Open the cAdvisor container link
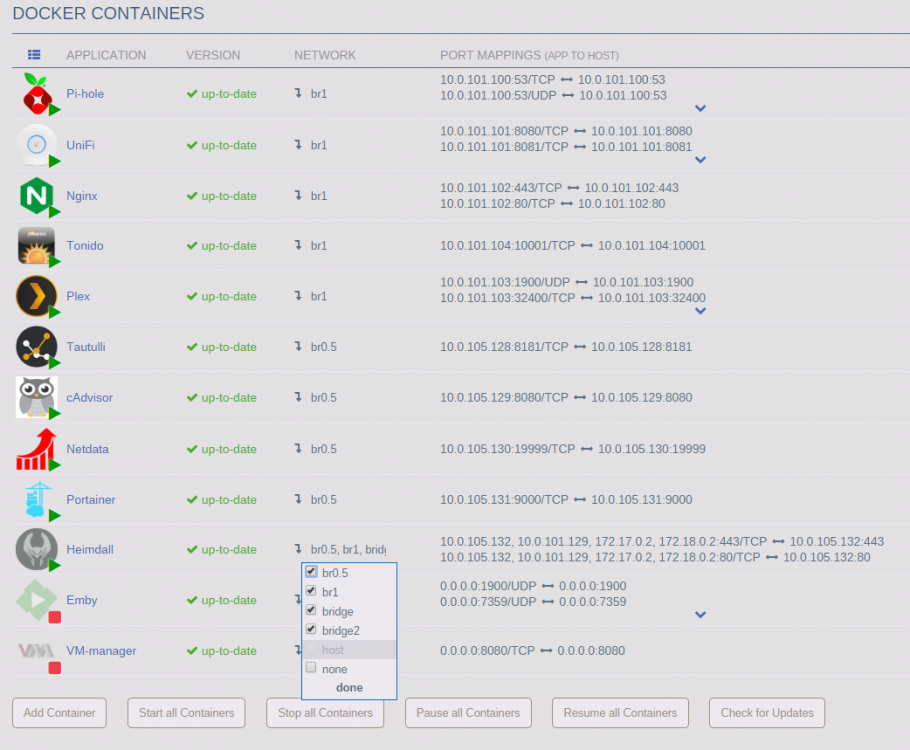This screenshot has height=750, width=910. click(x=89, y=398)
